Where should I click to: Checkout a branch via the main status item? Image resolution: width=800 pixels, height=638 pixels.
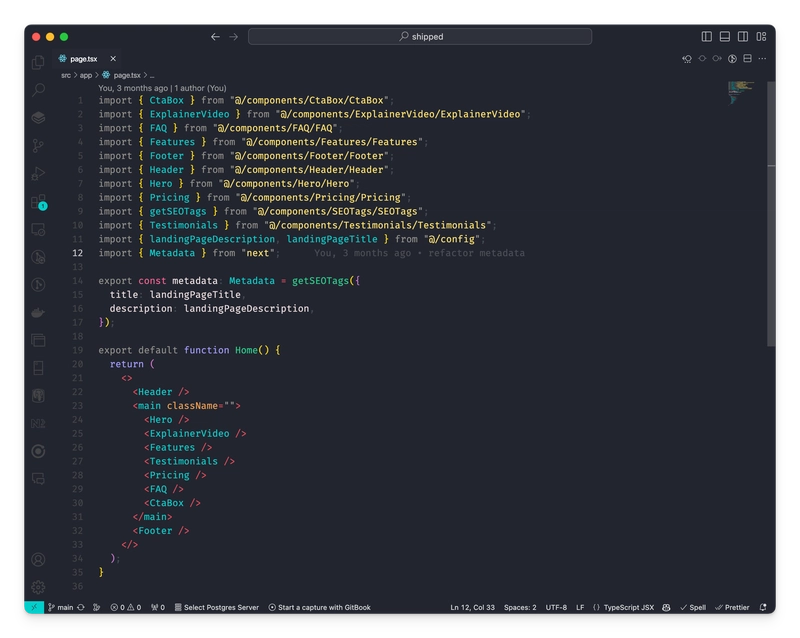[61, 607]
